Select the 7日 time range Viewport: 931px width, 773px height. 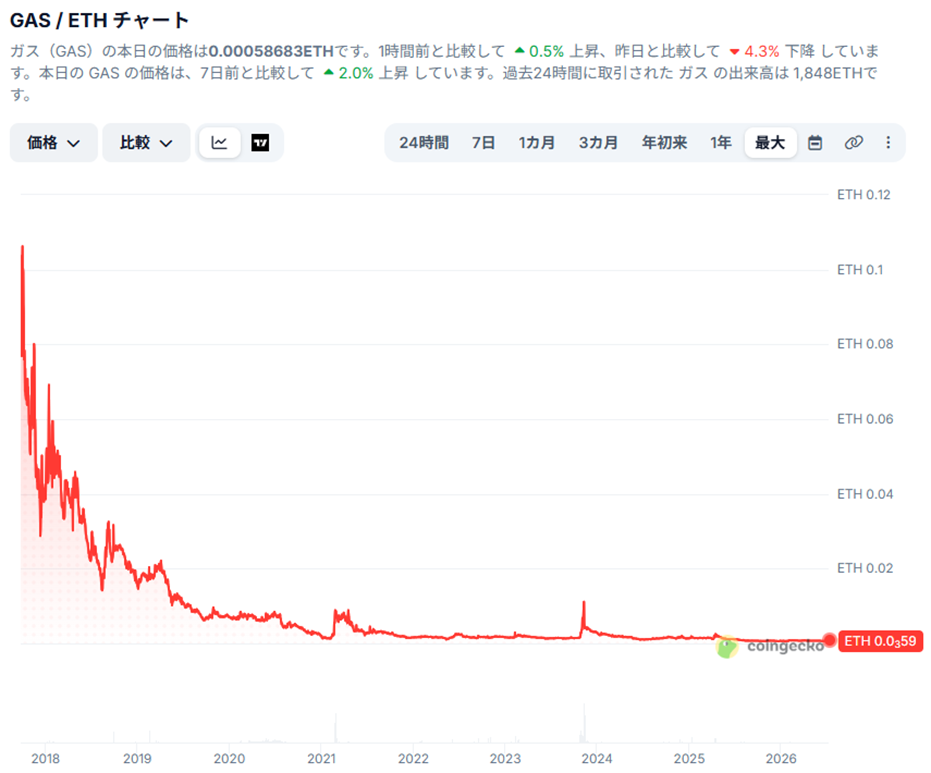[x=483, y=142]
